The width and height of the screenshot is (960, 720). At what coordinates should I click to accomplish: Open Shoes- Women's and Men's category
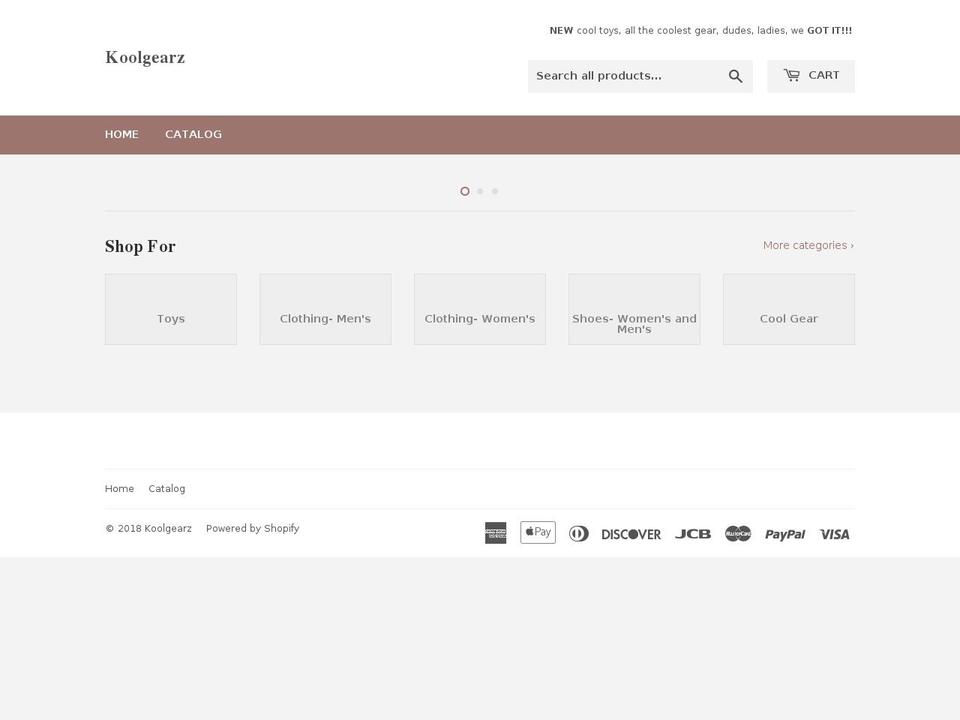(634, 309)
